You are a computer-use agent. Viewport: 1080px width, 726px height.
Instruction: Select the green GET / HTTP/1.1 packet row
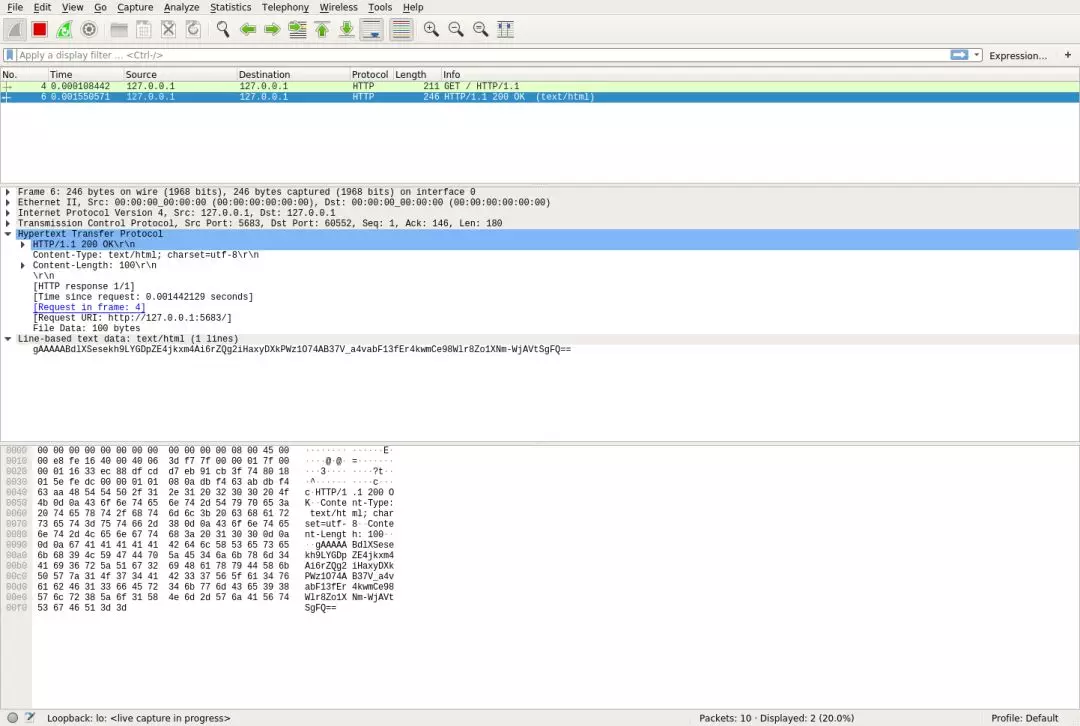tap(540, 86)
